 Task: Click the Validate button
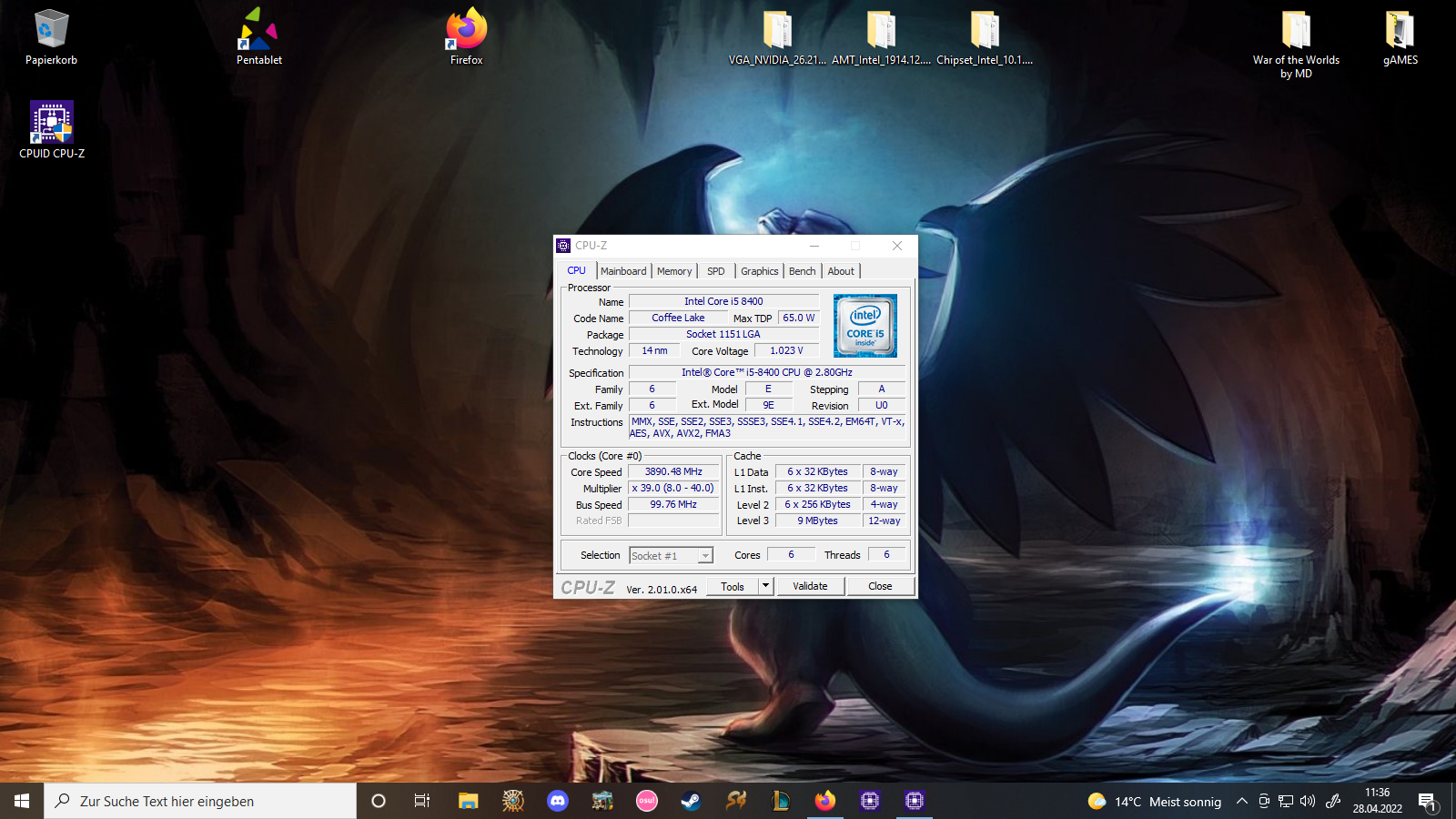810,586
